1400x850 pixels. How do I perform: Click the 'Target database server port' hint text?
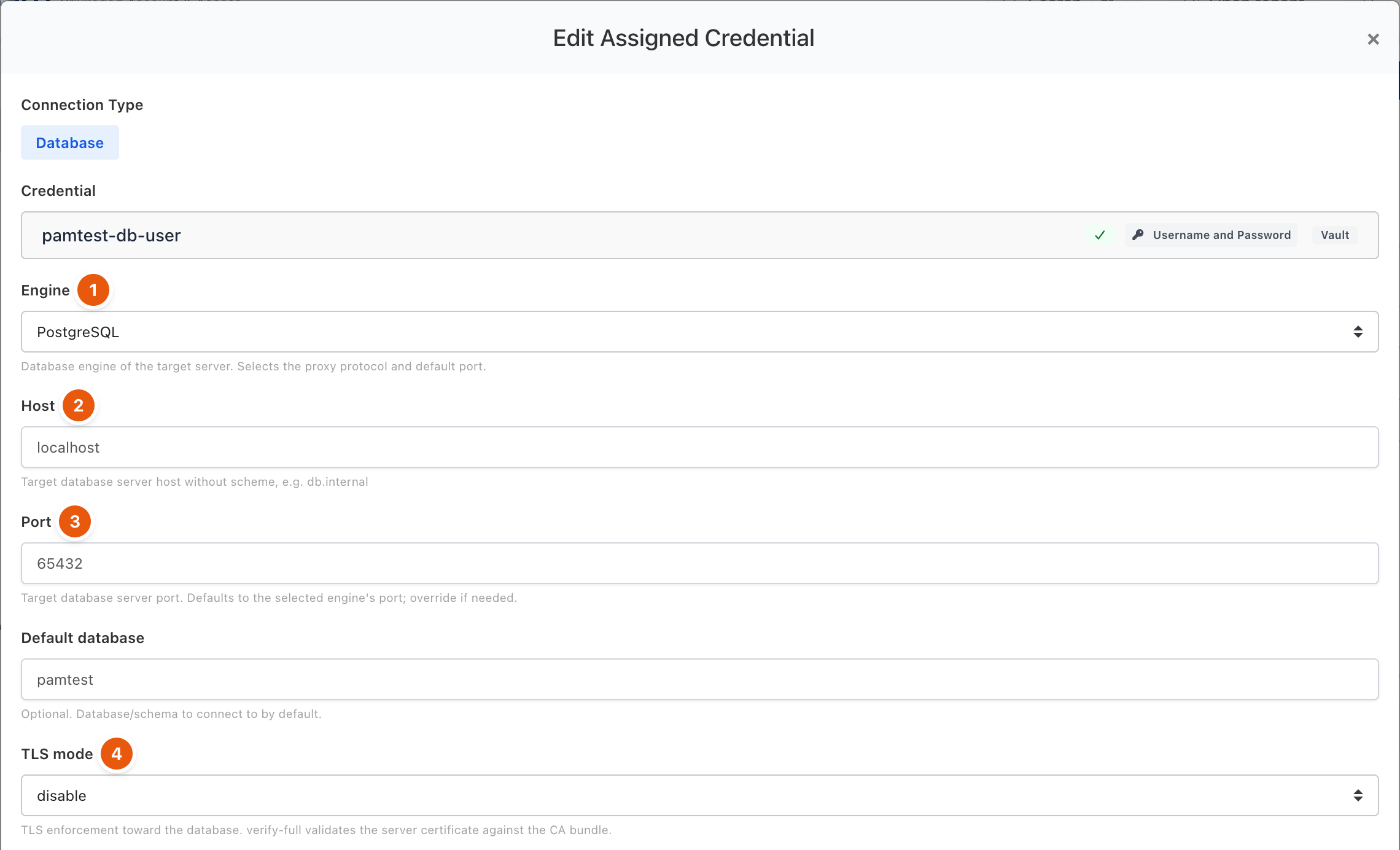[269, 598]
